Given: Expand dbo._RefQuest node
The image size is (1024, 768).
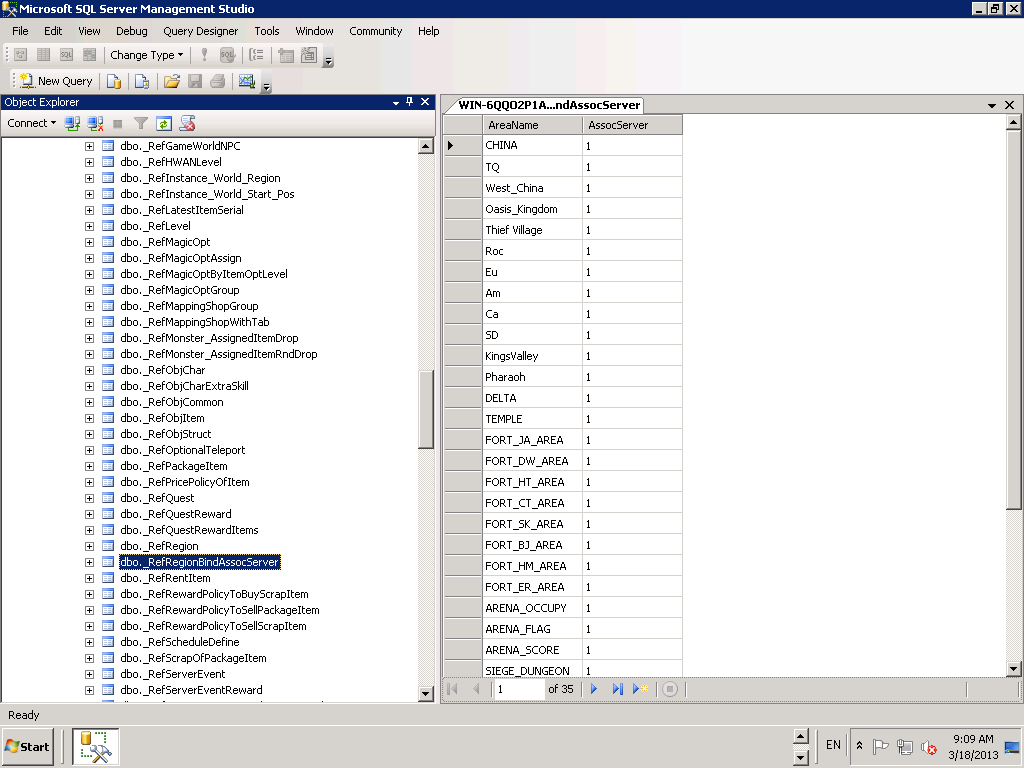Looking at the screenshot, I should pos(89,498).
